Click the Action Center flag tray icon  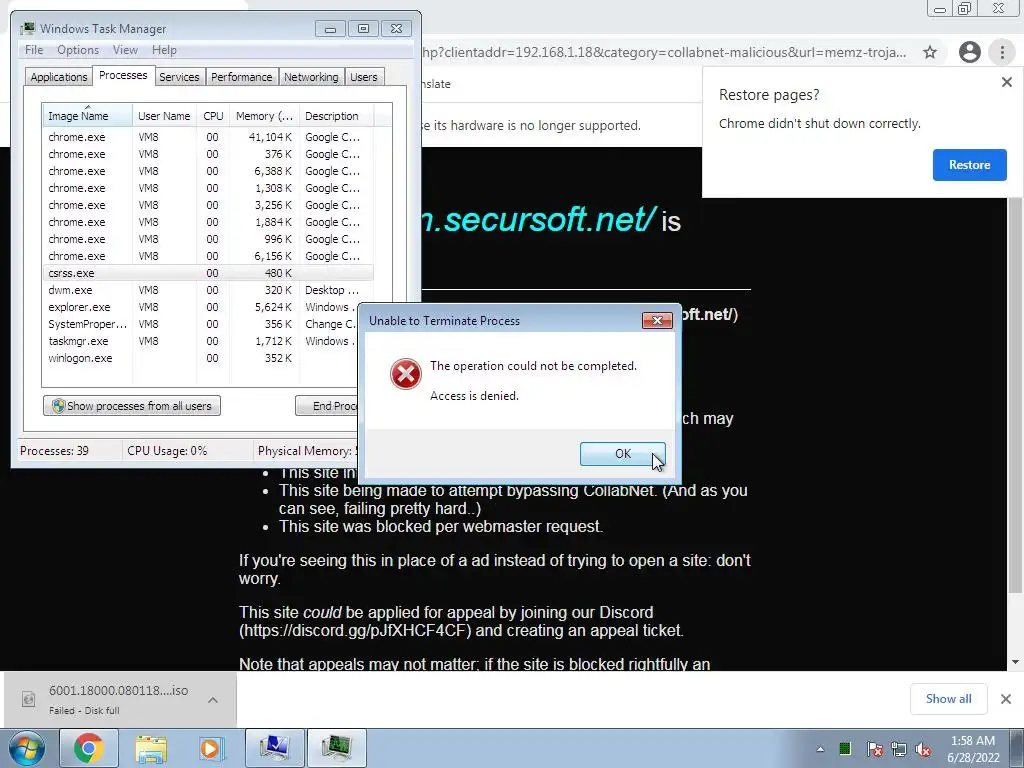click(x=875, y=749)
